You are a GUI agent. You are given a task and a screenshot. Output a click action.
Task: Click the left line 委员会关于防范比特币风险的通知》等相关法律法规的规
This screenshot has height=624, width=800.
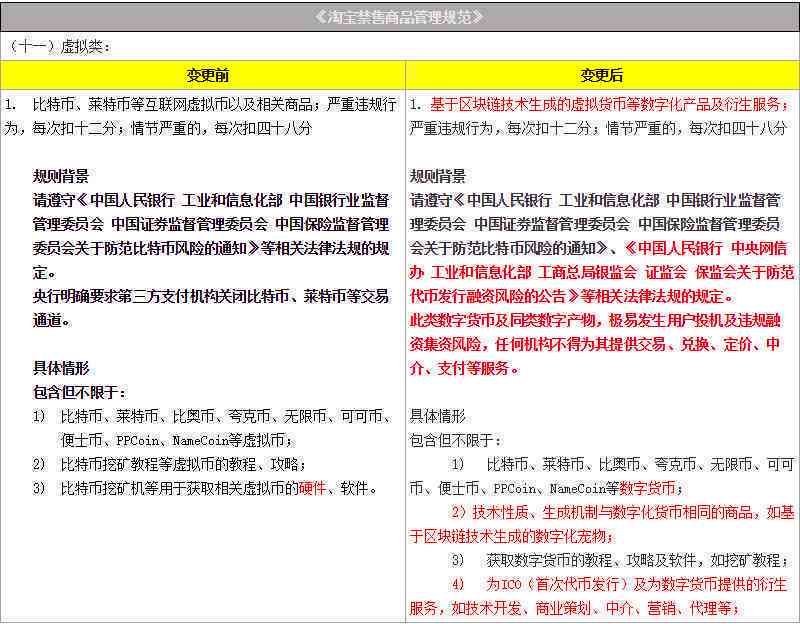[211, 248]
